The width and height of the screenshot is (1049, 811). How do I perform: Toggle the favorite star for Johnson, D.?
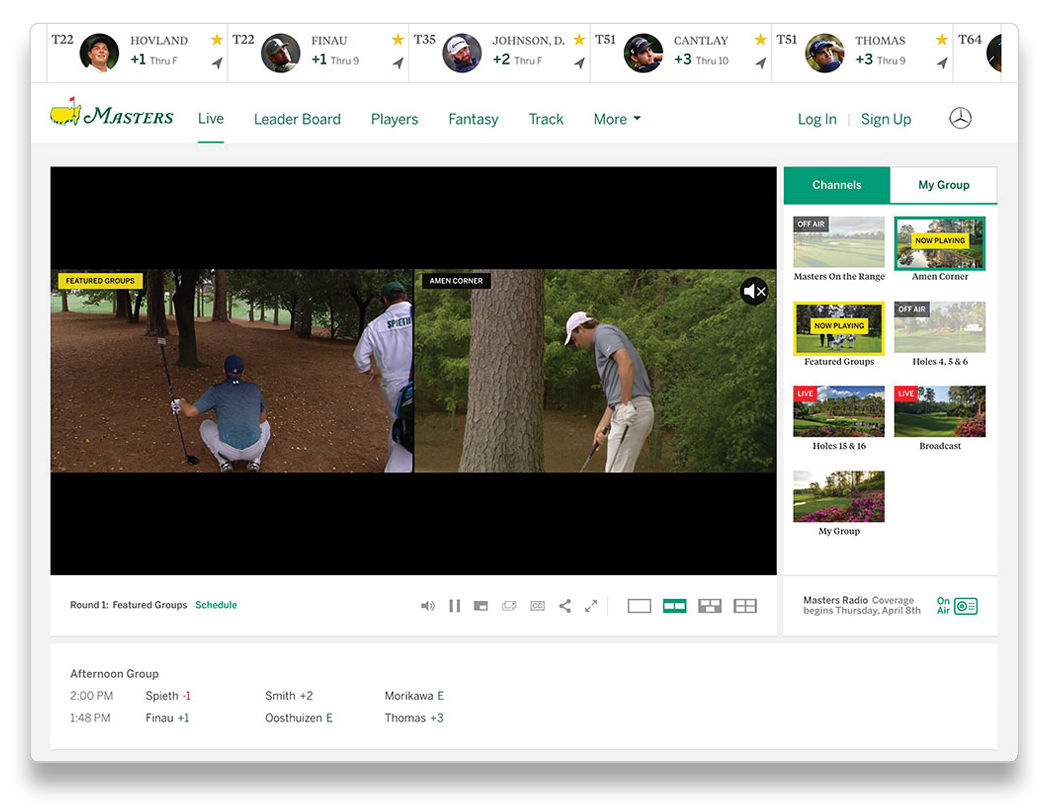pyautogui.click(x=579, y=39)
